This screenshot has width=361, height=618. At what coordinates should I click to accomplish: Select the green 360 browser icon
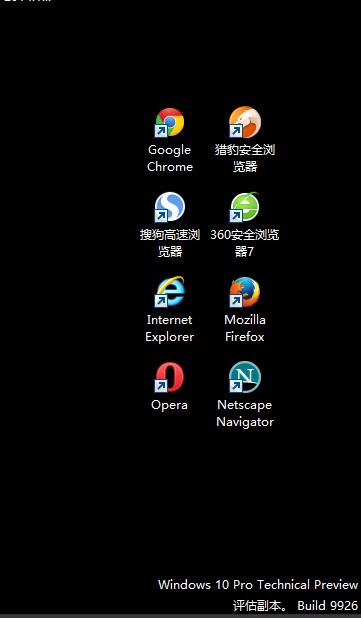coord(244,207)
